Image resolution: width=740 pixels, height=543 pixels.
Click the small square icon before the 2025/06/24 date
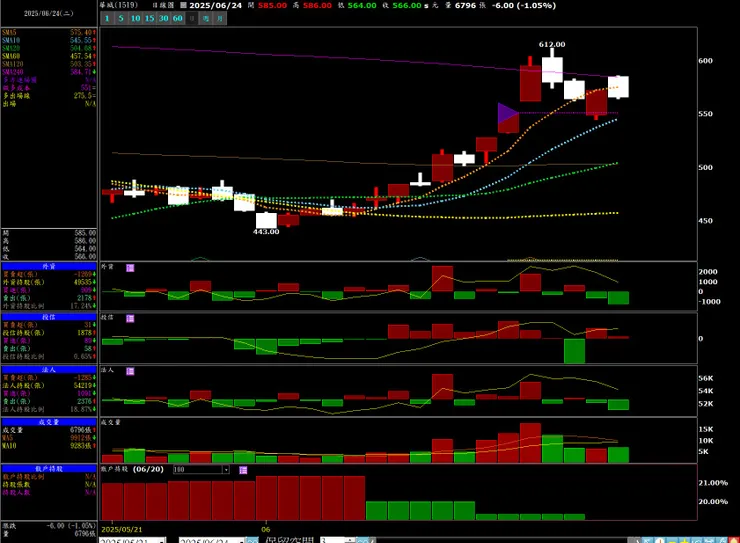point(184,6)
